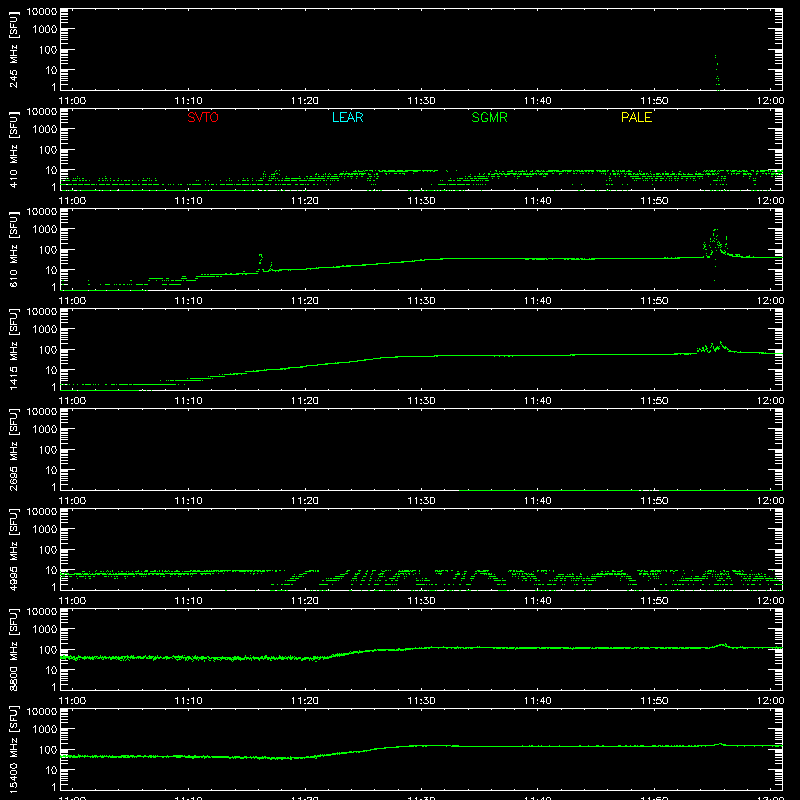This screenshot has width=800, height=800.
Task: Click the 610 MHz burst peak near 11:55
Action: tap(715, 245)
